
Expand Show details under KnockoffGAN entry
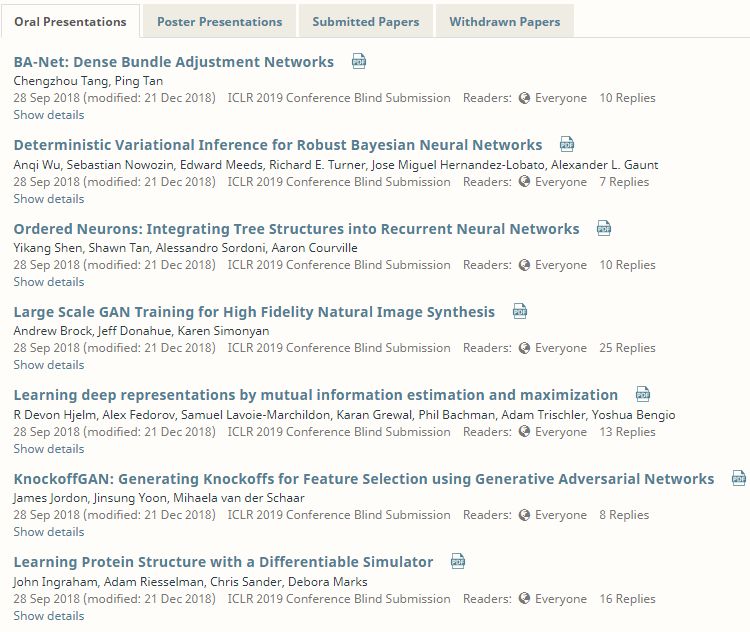coord(49,532)
